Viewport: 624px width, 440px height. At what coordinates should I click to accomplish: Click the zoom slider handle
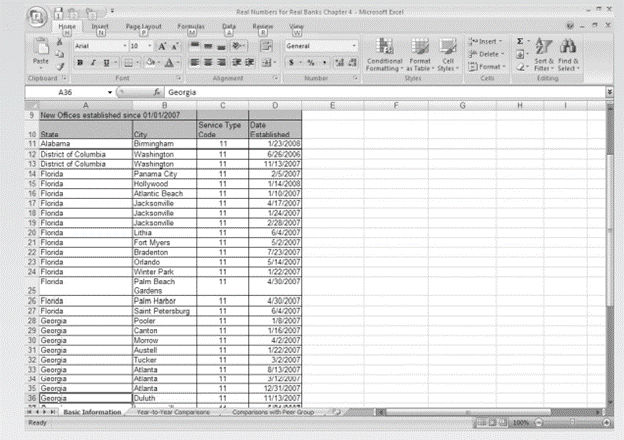coord(572,422)
